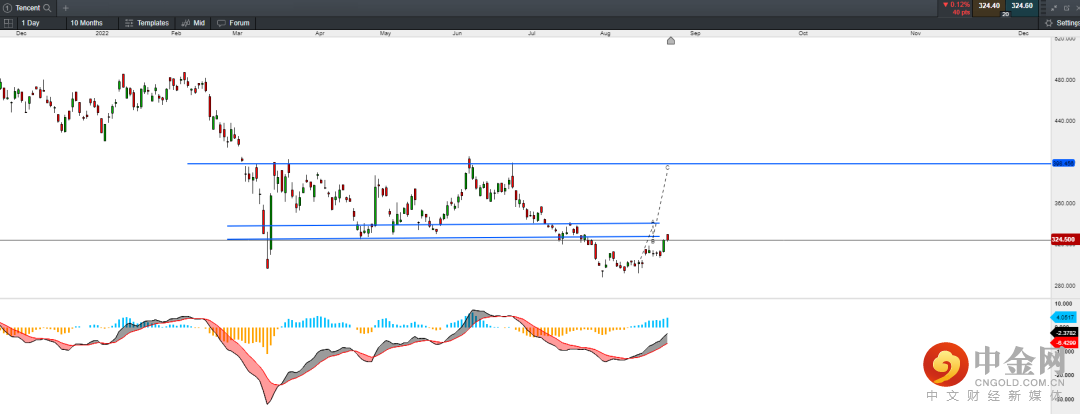The width and height of the screenshot is (1080, 414).
Task: Select the Tencent chart tab
Action: click(28, 8)
